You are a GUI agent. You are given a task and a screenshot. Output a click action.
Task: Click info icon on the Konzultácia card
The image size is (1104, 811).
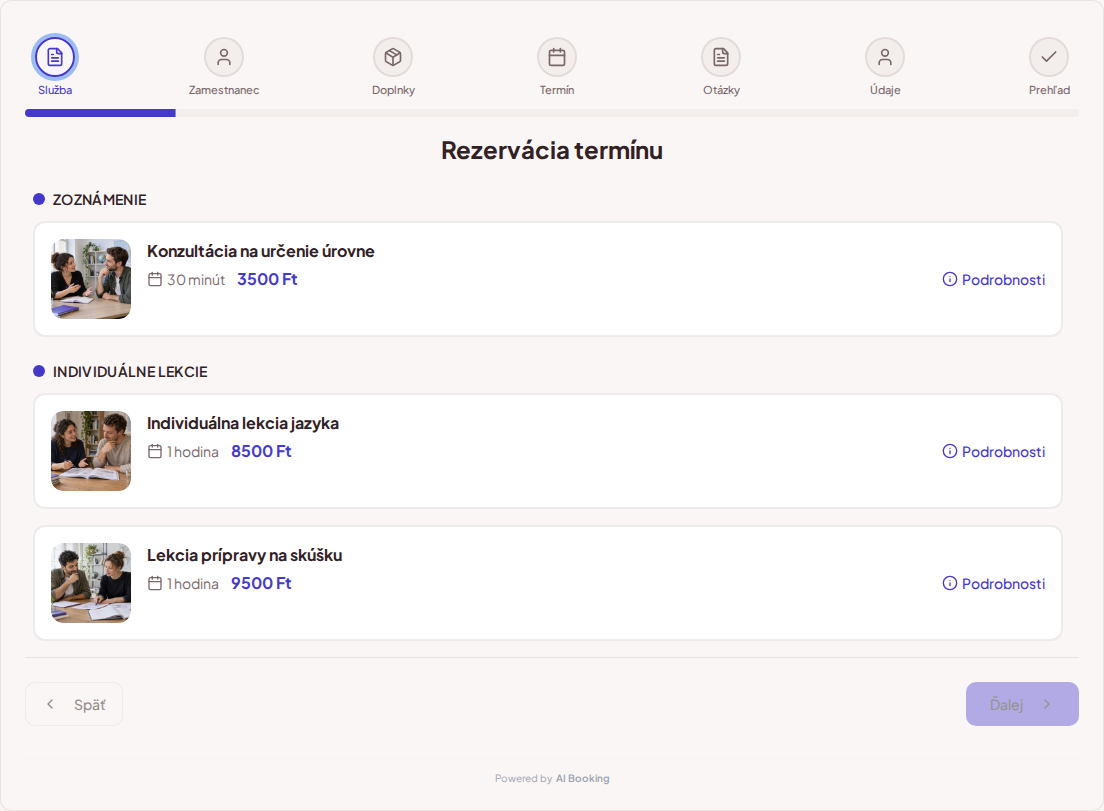[x=950, y=279]
